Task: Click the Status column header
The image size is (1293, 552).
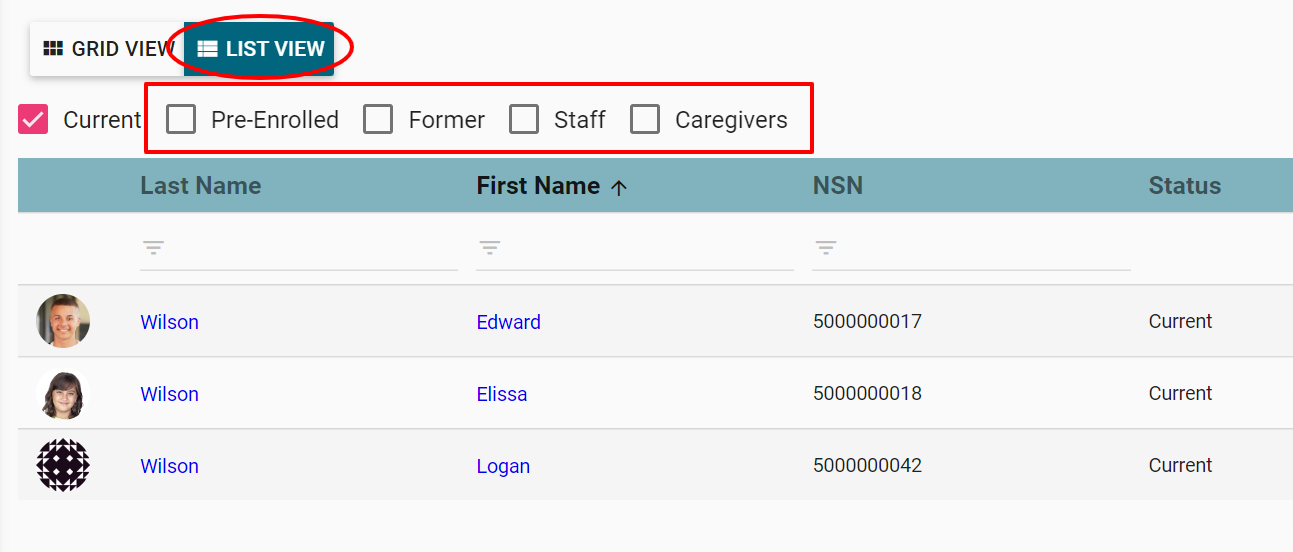Action: (1184, 186)
